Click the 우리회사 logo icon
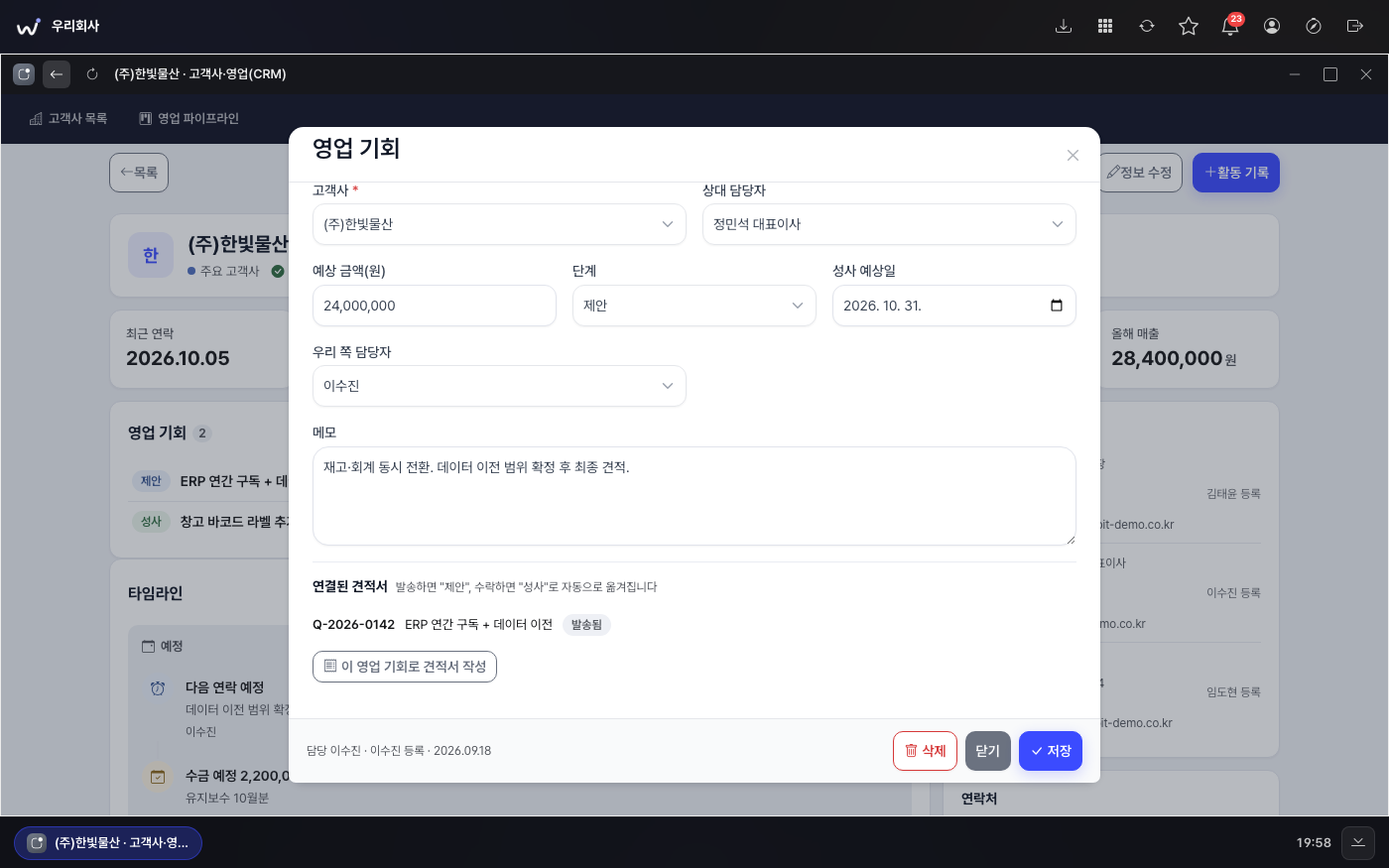Screen dimensions: 1389x868 (29, 26)
